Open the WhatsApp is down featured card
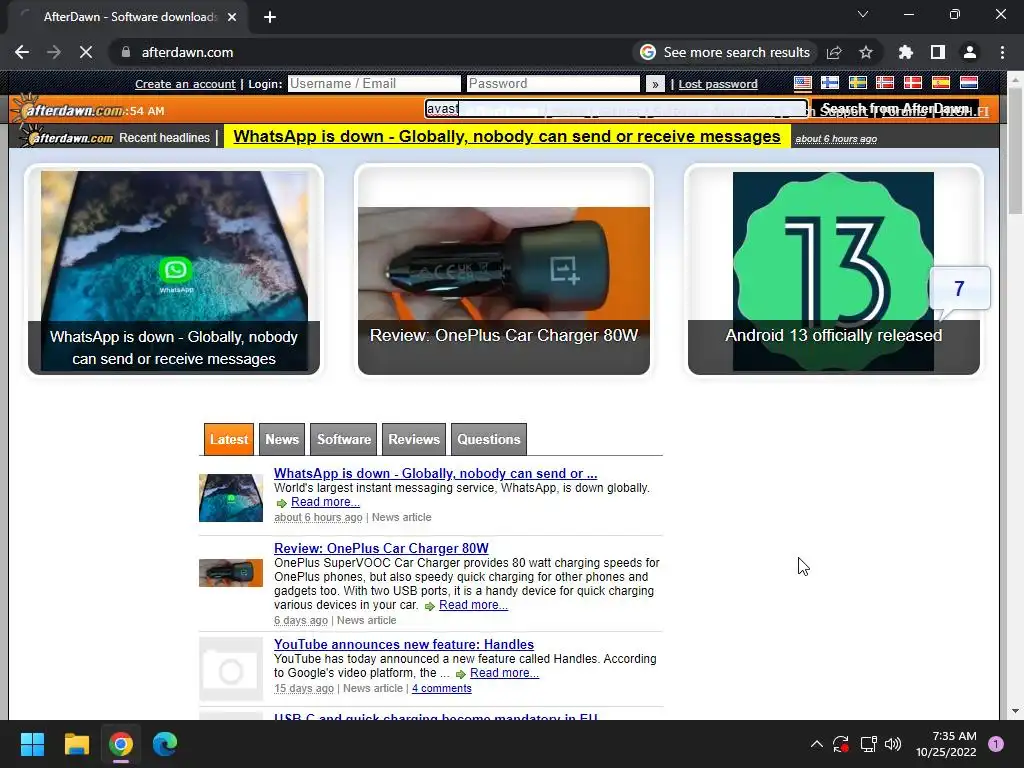Screen dimensions: 1024x768 pyautogui.click(x=174, y=270)
